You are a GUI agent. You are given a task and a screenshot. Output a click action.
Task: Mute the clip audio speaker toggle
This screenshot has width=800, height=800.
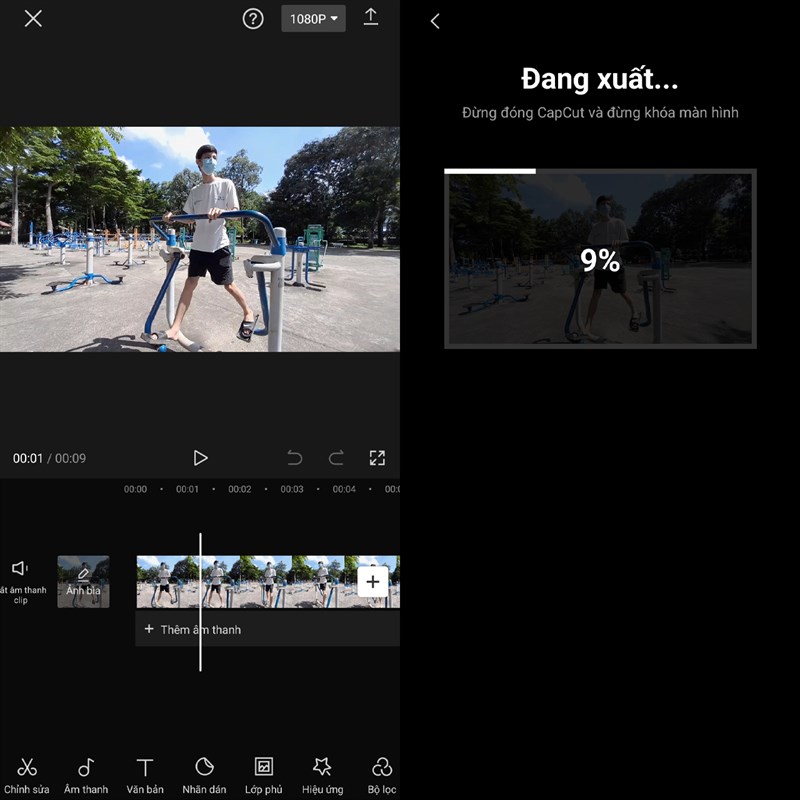click(20, 578)
